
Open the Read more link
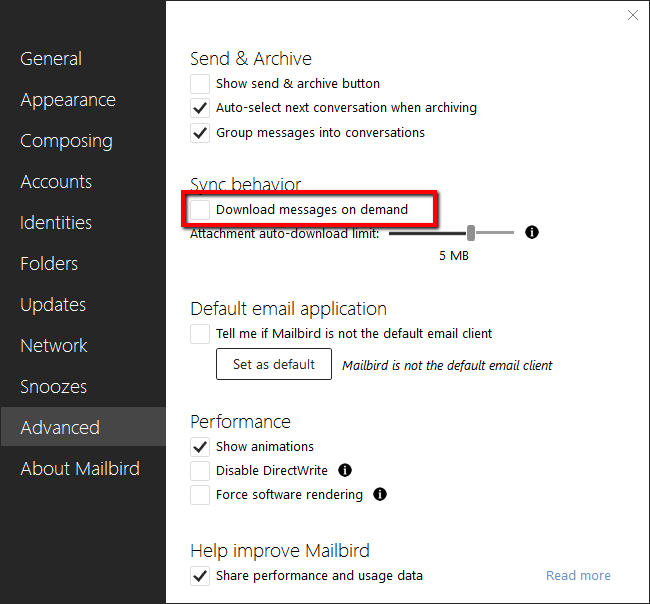click(578, 575)
